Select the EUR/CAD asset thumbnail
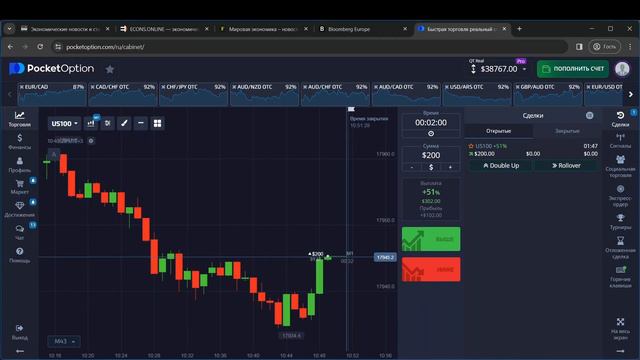The image size is (640, 360). pos(52,94)
